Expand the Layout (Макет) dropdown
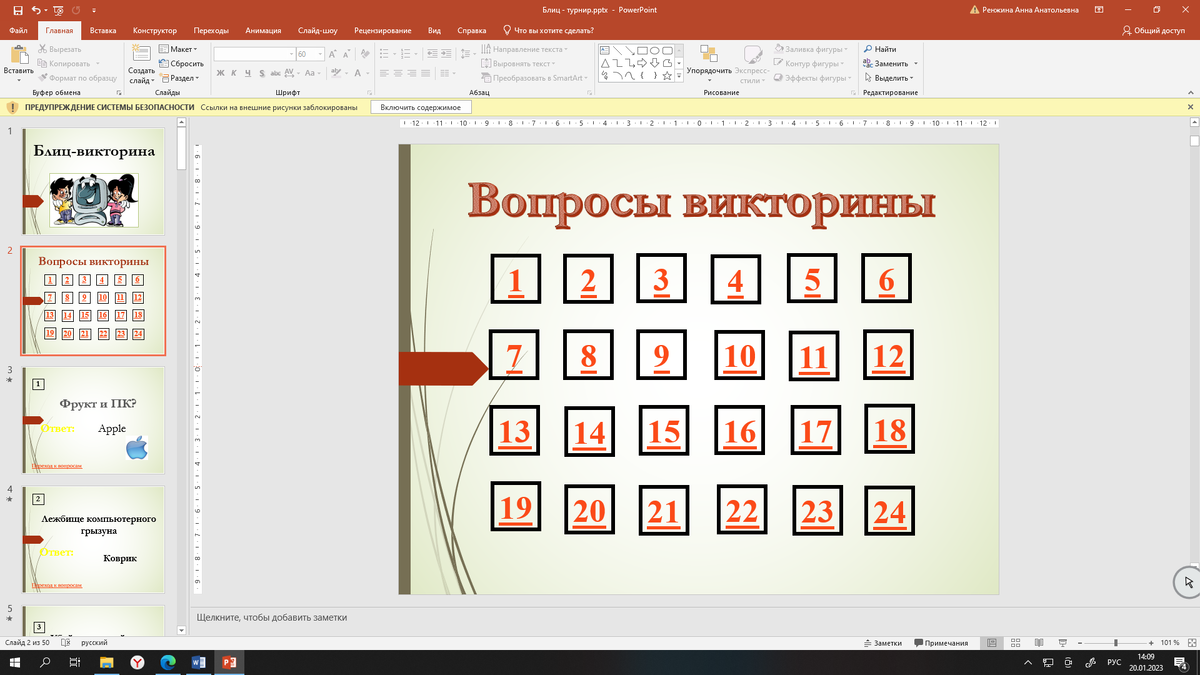The image size is (1200, 675). [180, 49]
